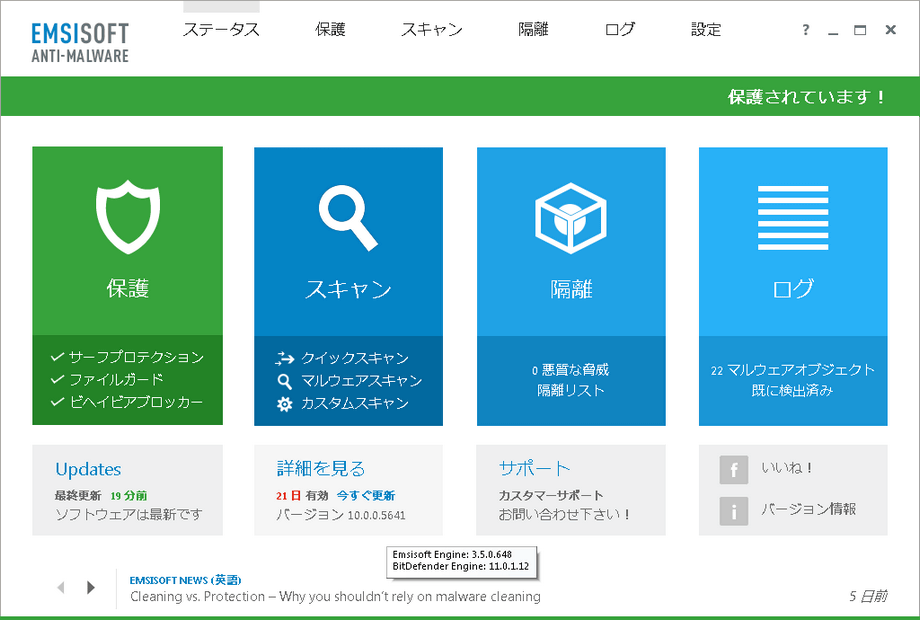Click 隔離 label in quarantine tile
Image resolution: width=920 pixels, height=620 pixels.
click(571, 289)
